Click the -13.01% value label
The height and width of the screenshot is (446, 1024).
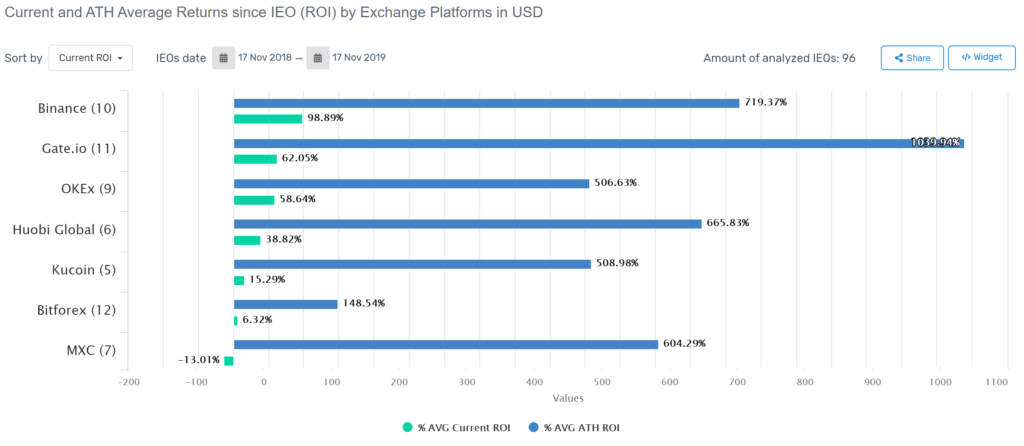[199, 360]
